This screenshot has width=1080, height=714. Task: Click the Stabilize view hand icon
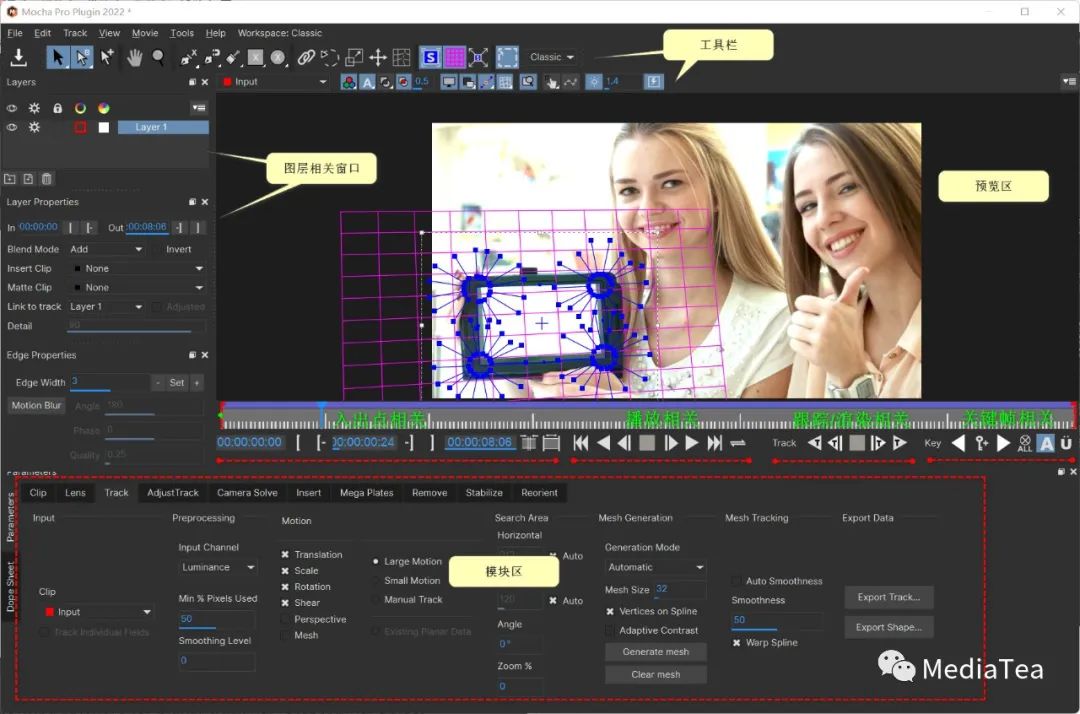[x=552, y=83]
